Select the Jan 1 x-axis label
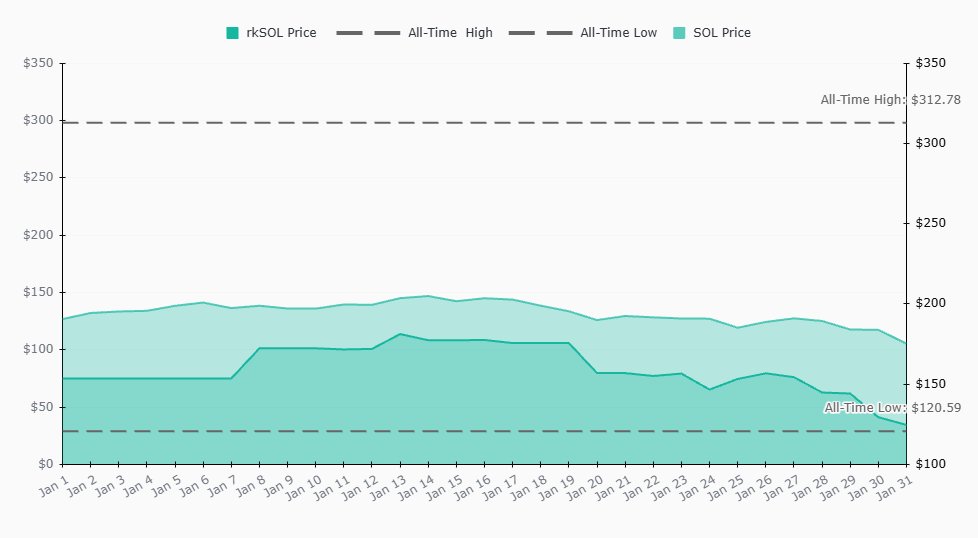This screenshot has height=538, width=978. coord(52,485)
